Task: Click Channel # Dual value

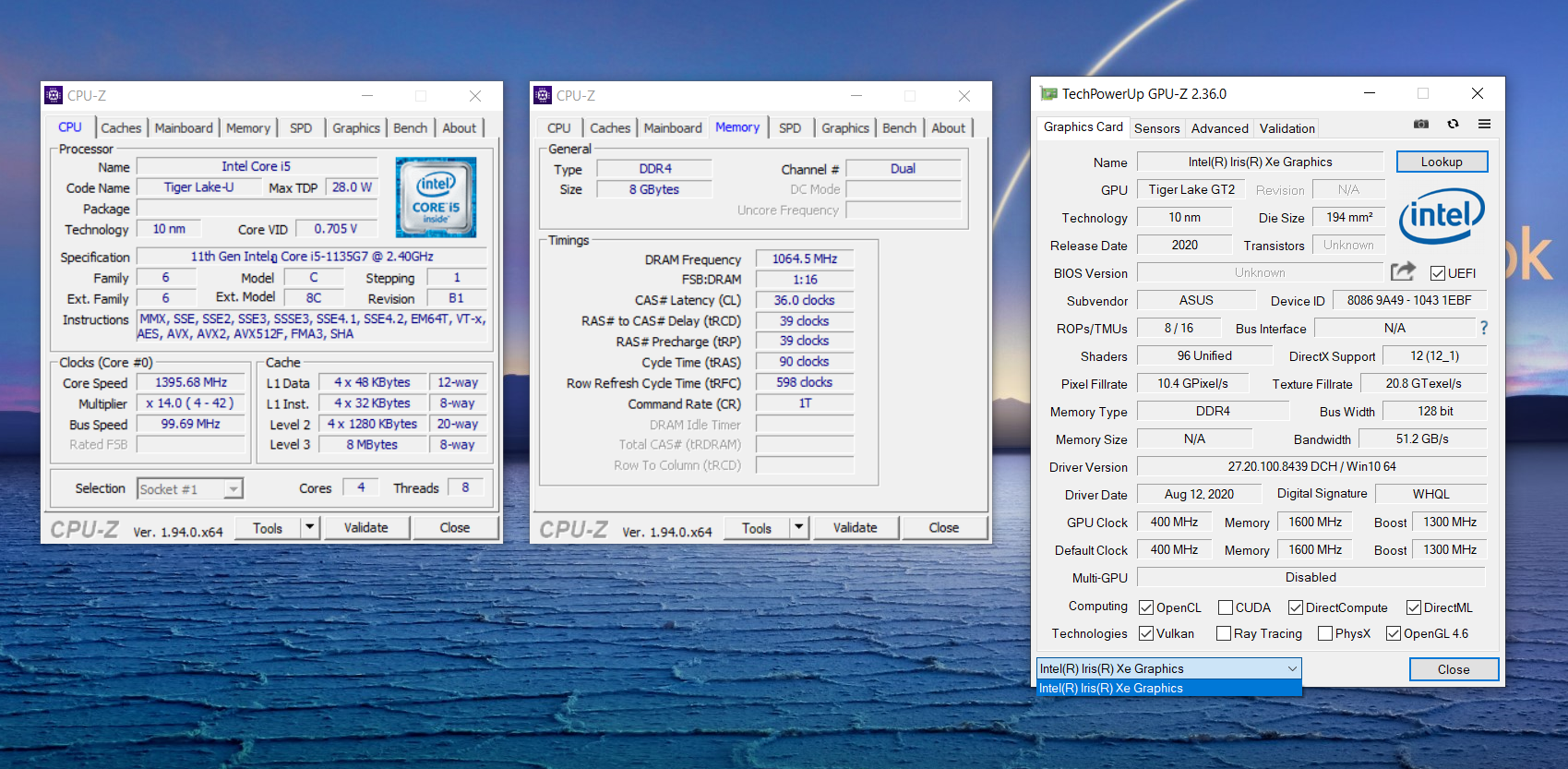Action: (x=903, y=169)
